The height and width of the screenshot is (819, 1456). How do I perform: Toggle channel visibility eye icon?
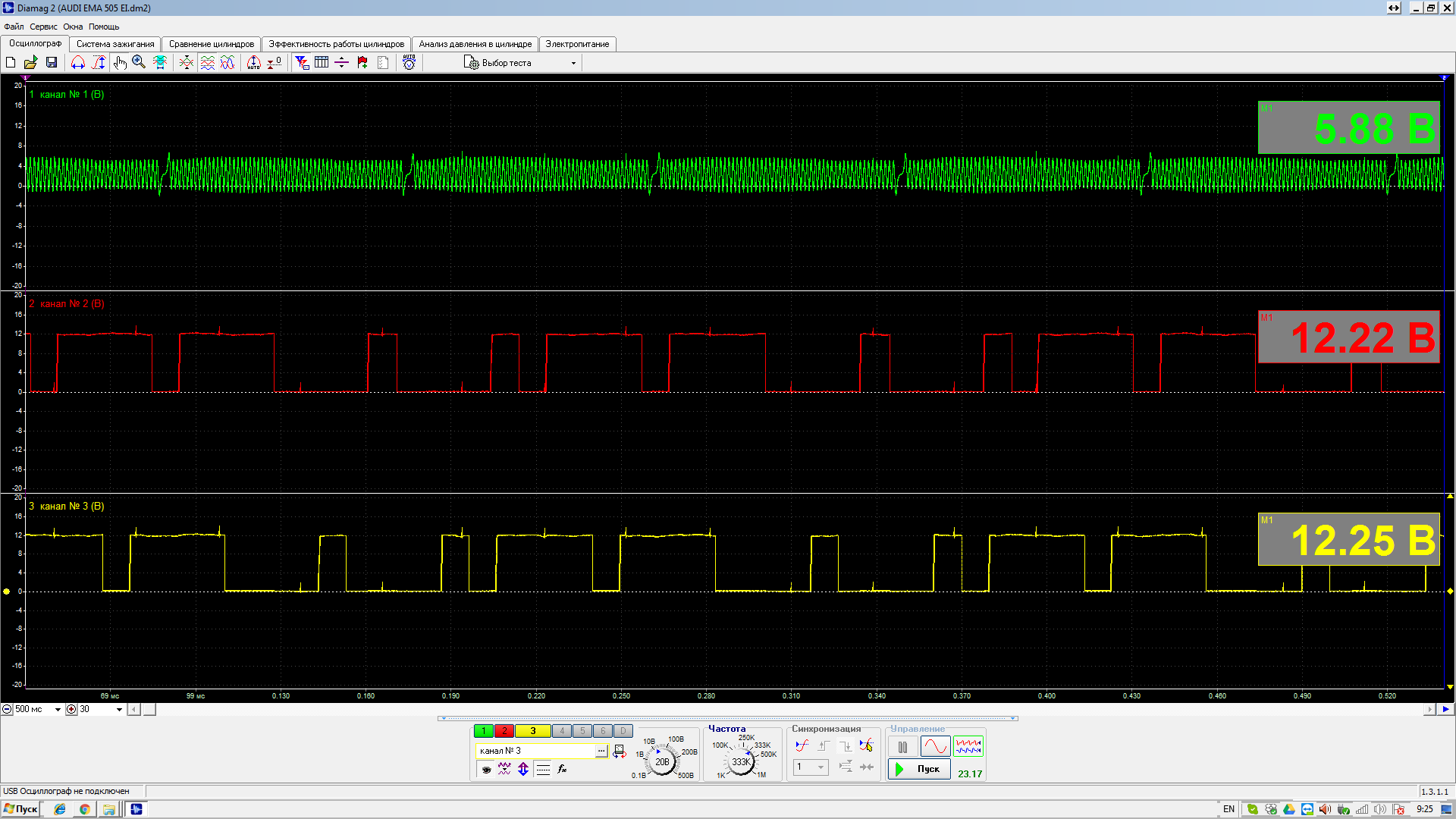(x=486, y=769)
